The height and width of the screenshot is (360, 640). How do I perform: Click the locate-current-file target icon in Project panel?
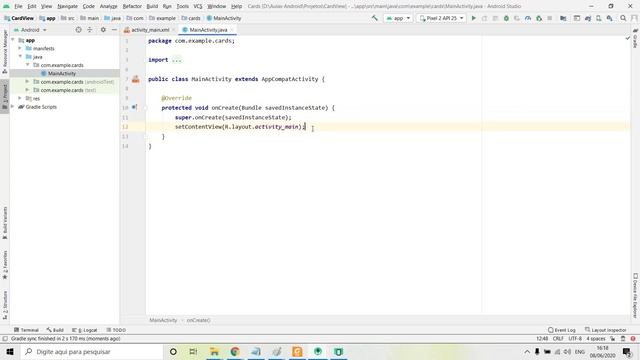[78, 30]
